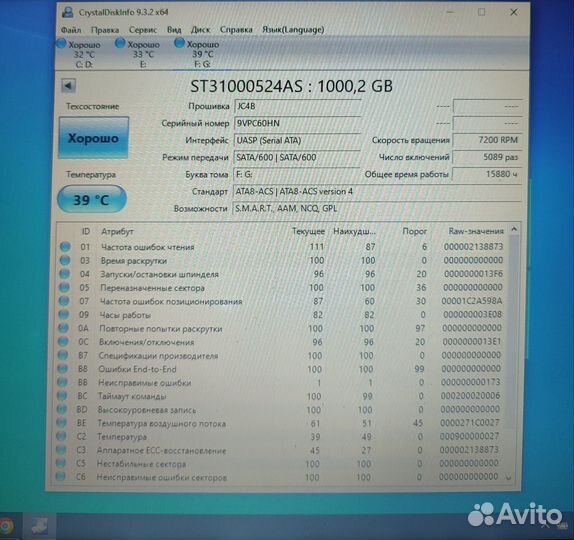Click status icon of Включения/отключения row
Image resolution: width=574 pixels, height=540 pixels.
coord(63,342)
